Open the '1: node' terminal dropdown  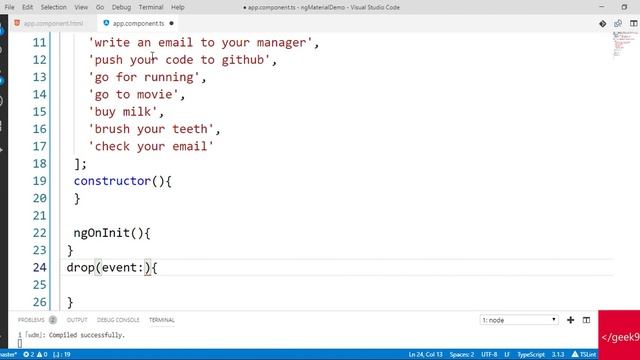(519, 320)
